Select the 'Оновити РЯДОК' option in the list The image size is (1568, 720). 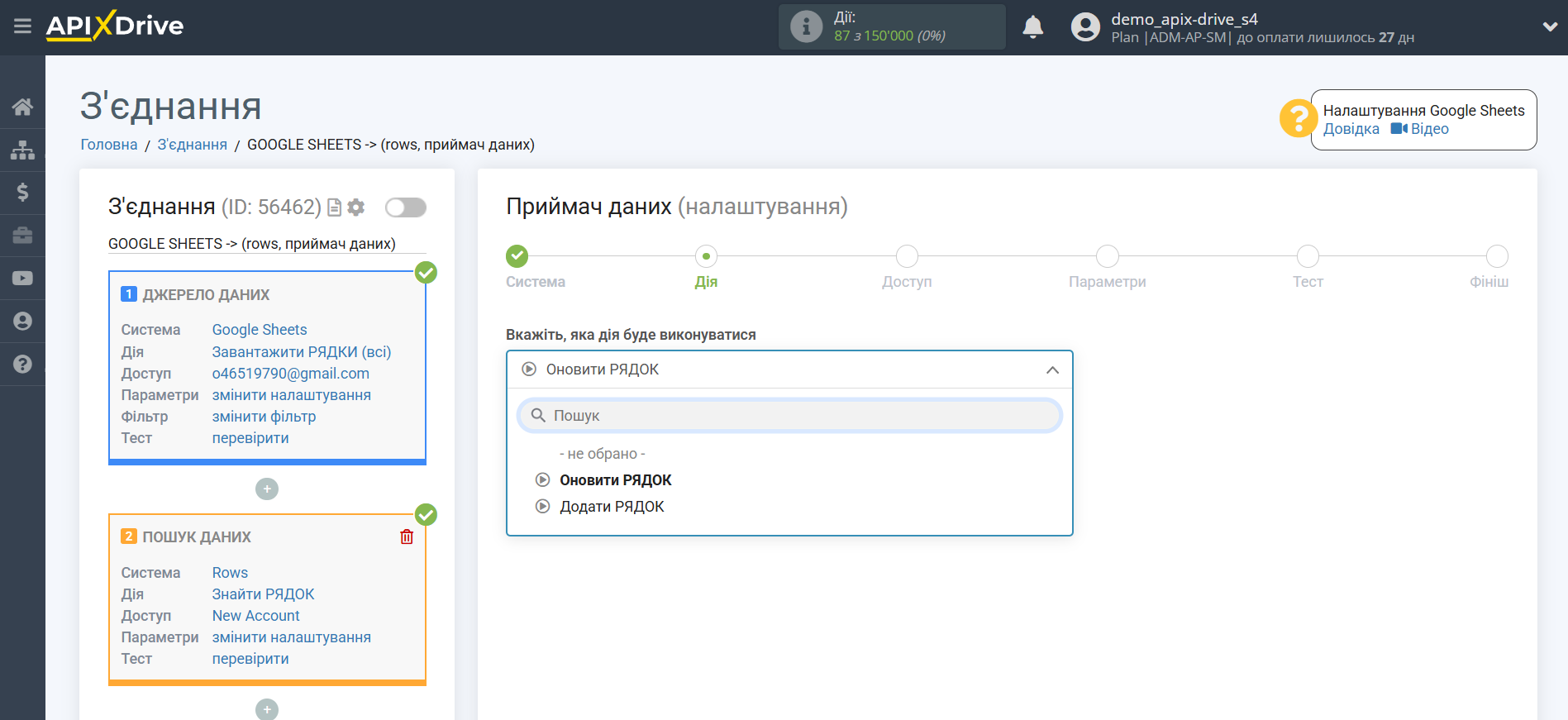coord(615,480)
